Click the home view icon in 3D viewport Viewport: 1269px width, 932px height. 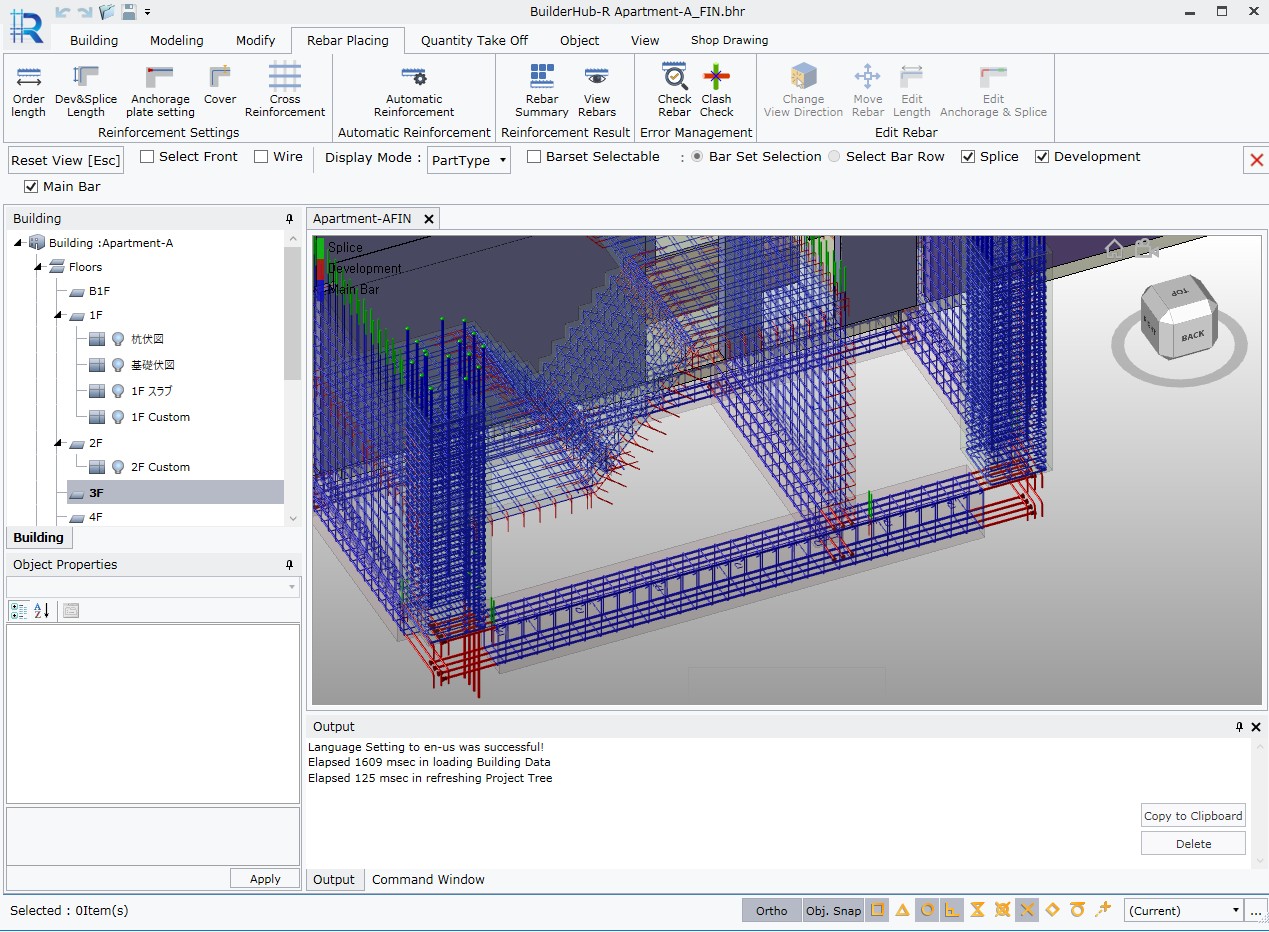pyautogui.click(x=1115, y=249)
